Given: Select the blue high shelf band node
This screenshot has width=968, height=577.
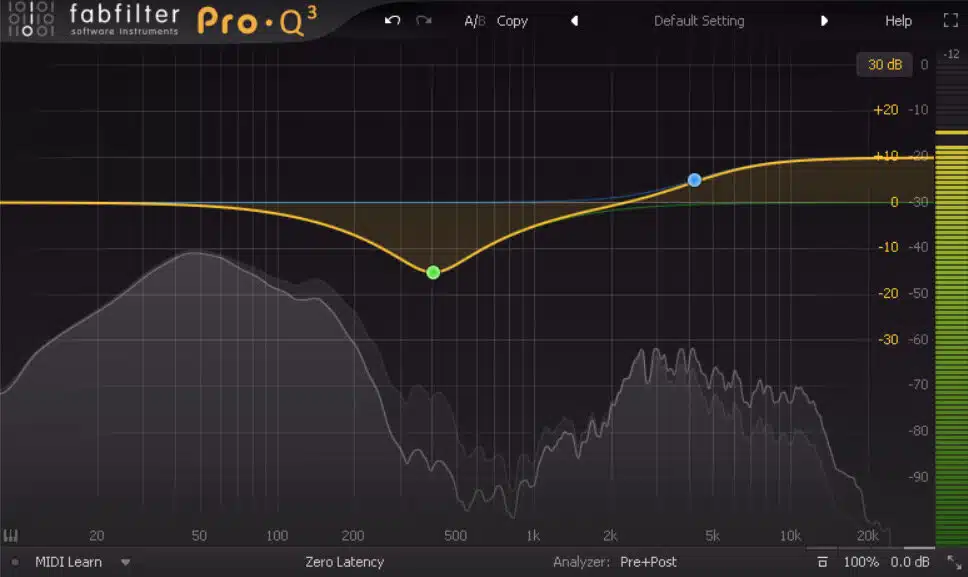Looking at the screenshot, I should [x=695, y=180].
